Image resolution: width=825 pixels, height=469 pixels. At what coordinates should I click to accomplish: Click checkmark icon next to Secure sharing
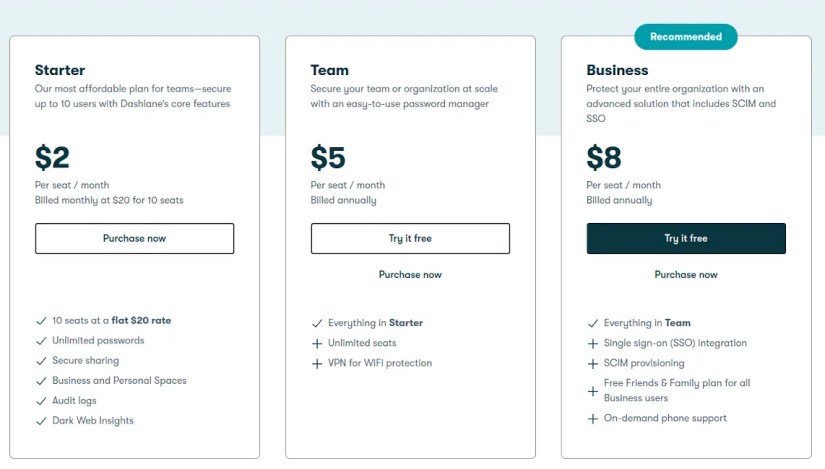click(41, 361)
